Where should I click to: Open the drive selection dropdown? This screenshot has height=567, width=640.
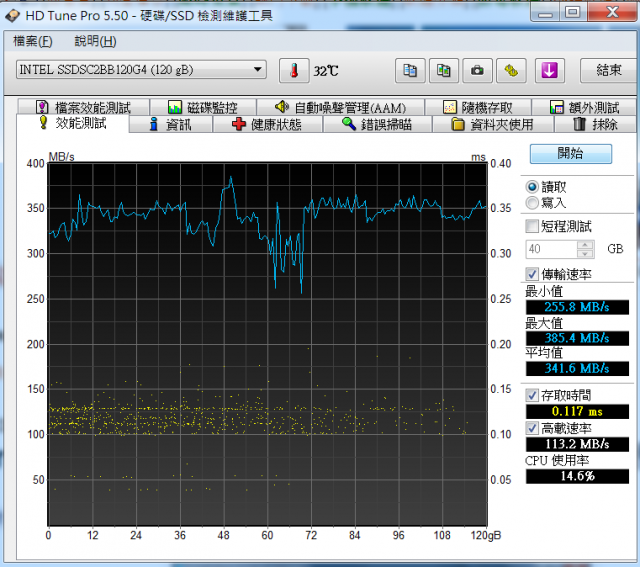141,69
